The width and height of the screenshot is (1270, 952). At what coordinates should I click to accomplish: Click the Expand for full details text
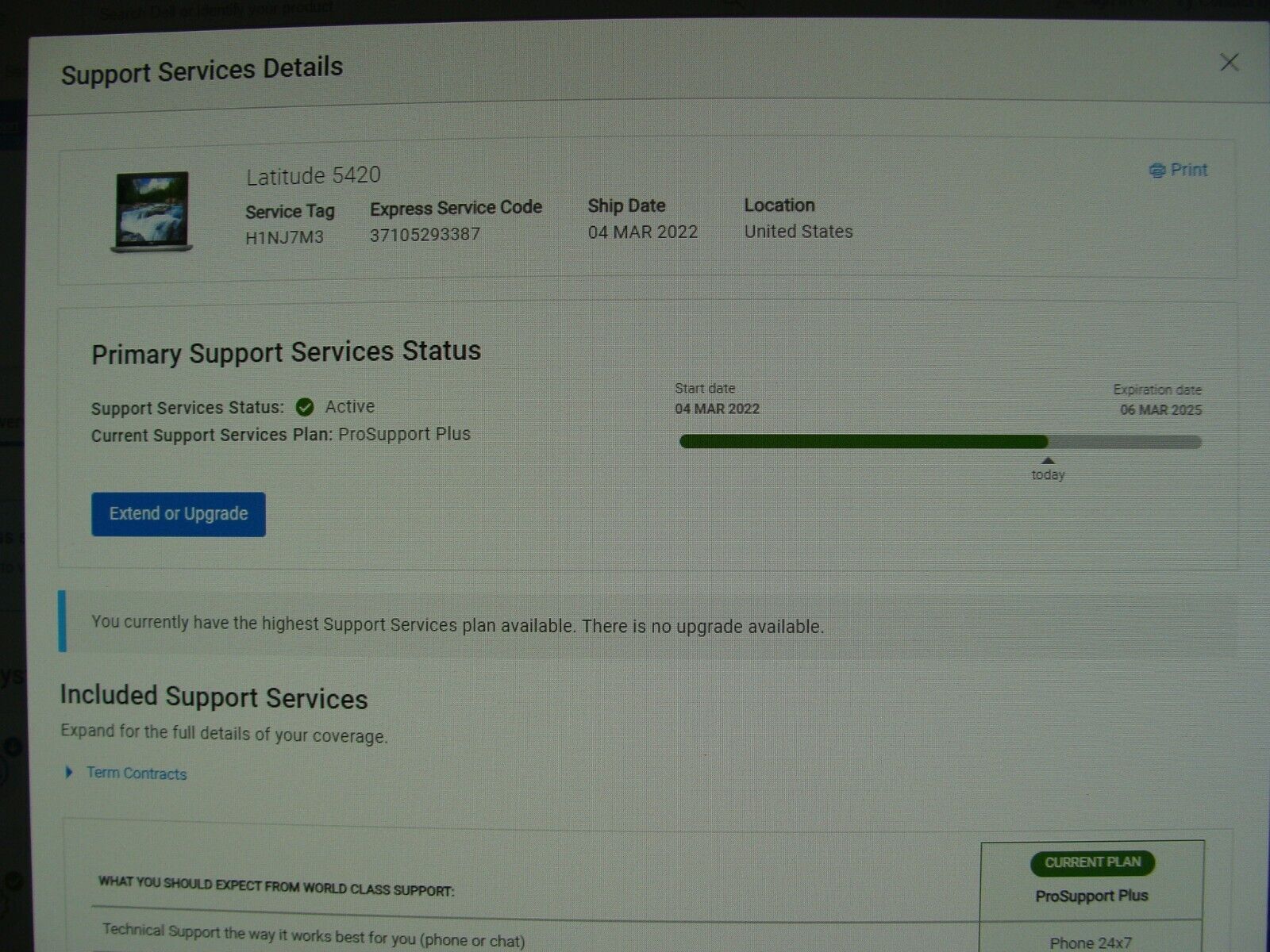click(224, 733)
